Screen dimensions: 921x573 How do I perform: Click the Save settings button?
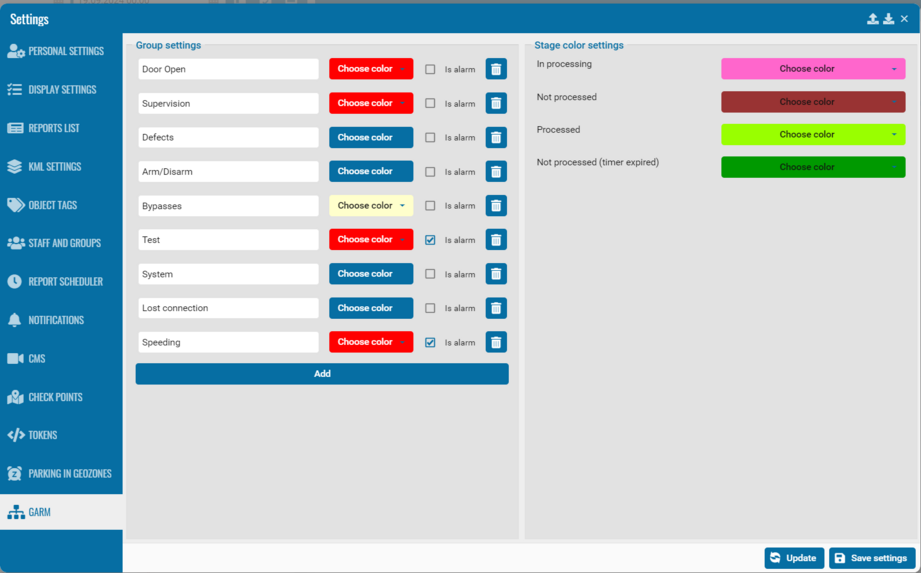coord(871,558)
